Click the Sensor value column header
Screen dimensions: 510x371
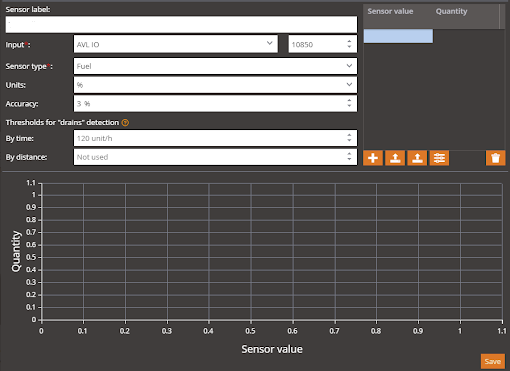point(390,11)
